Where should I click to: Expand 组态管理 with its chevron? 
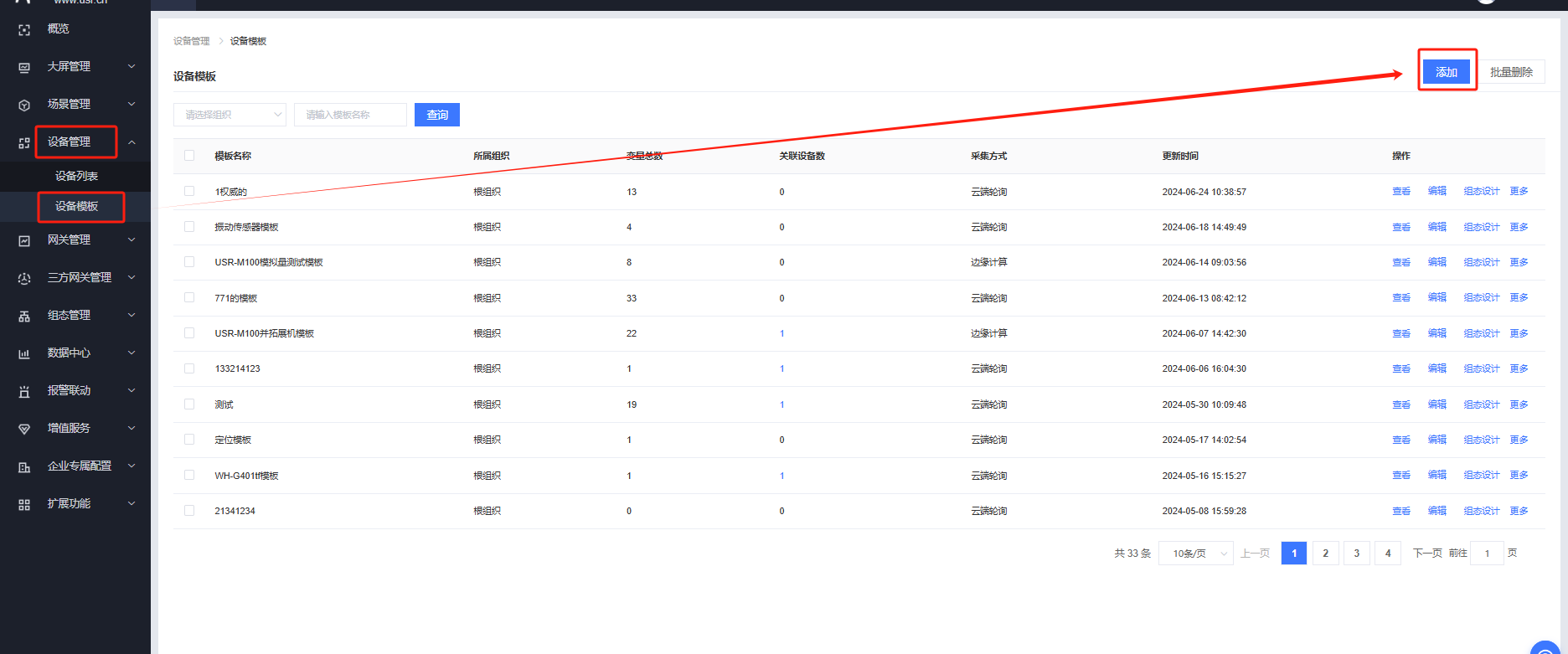[132, 315]
